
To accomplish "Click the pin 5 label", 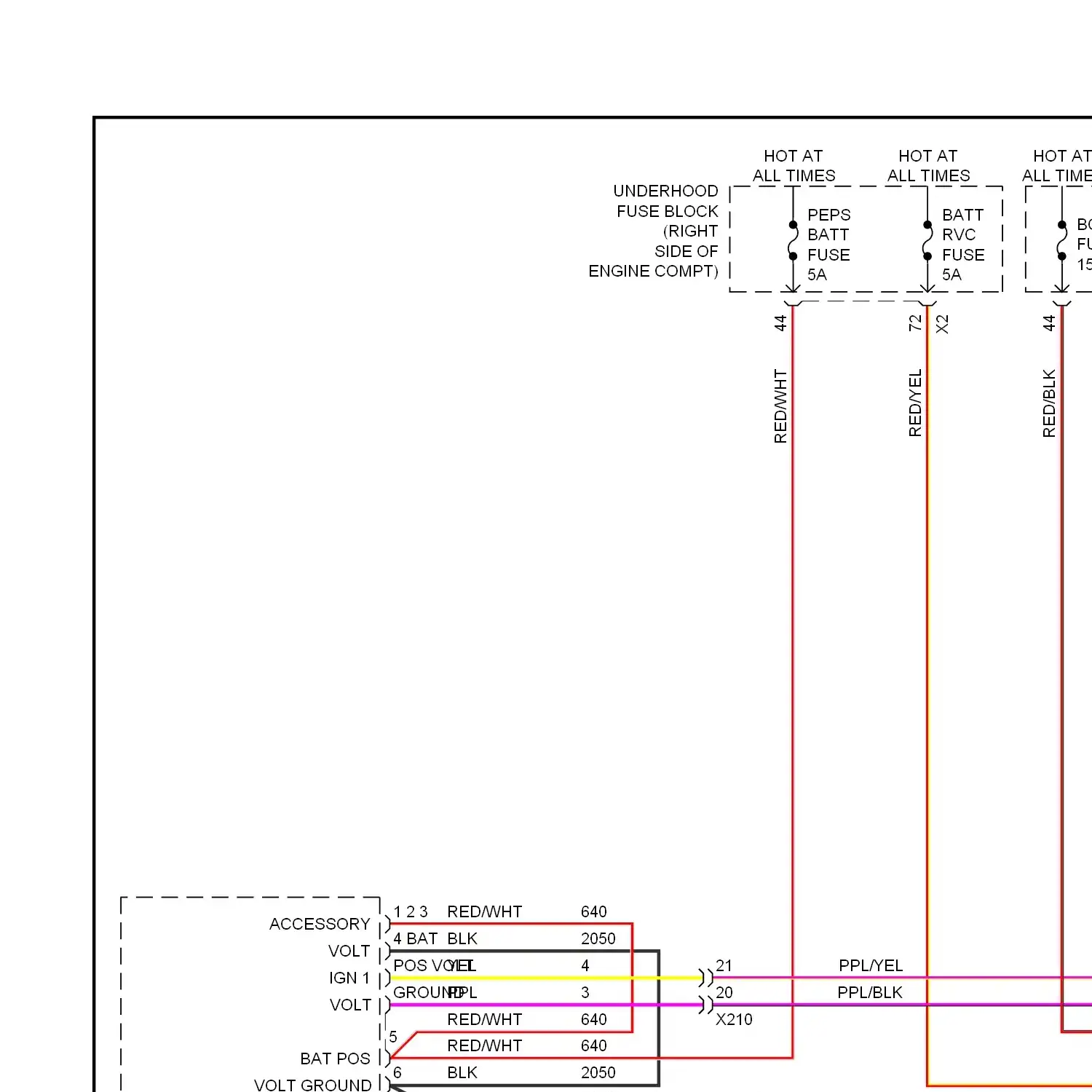I will 393,1037.
